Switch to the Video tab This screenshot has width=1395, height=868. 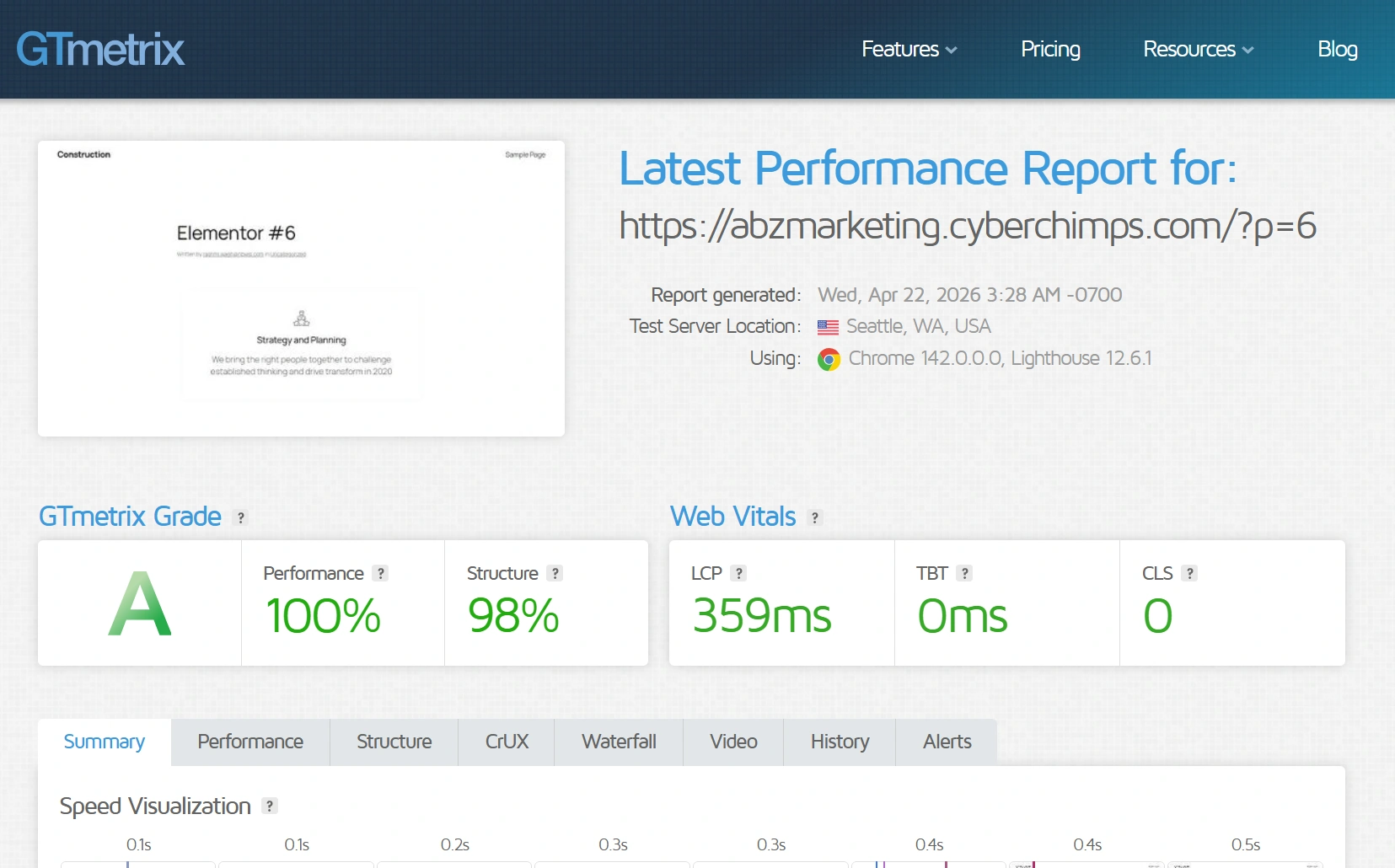point(733,742)
